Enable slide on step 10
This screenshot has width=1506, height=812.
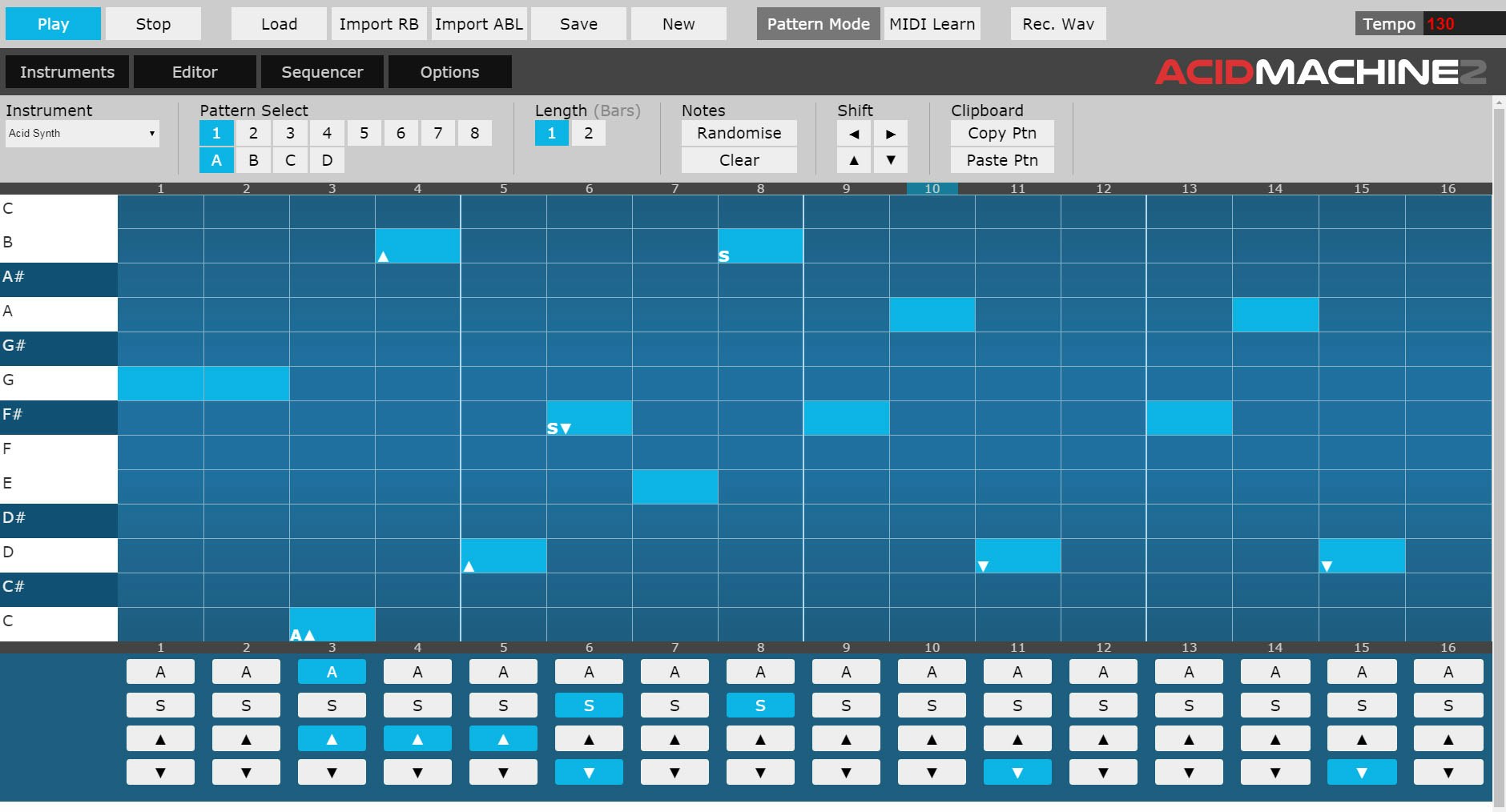pos(932,705)
